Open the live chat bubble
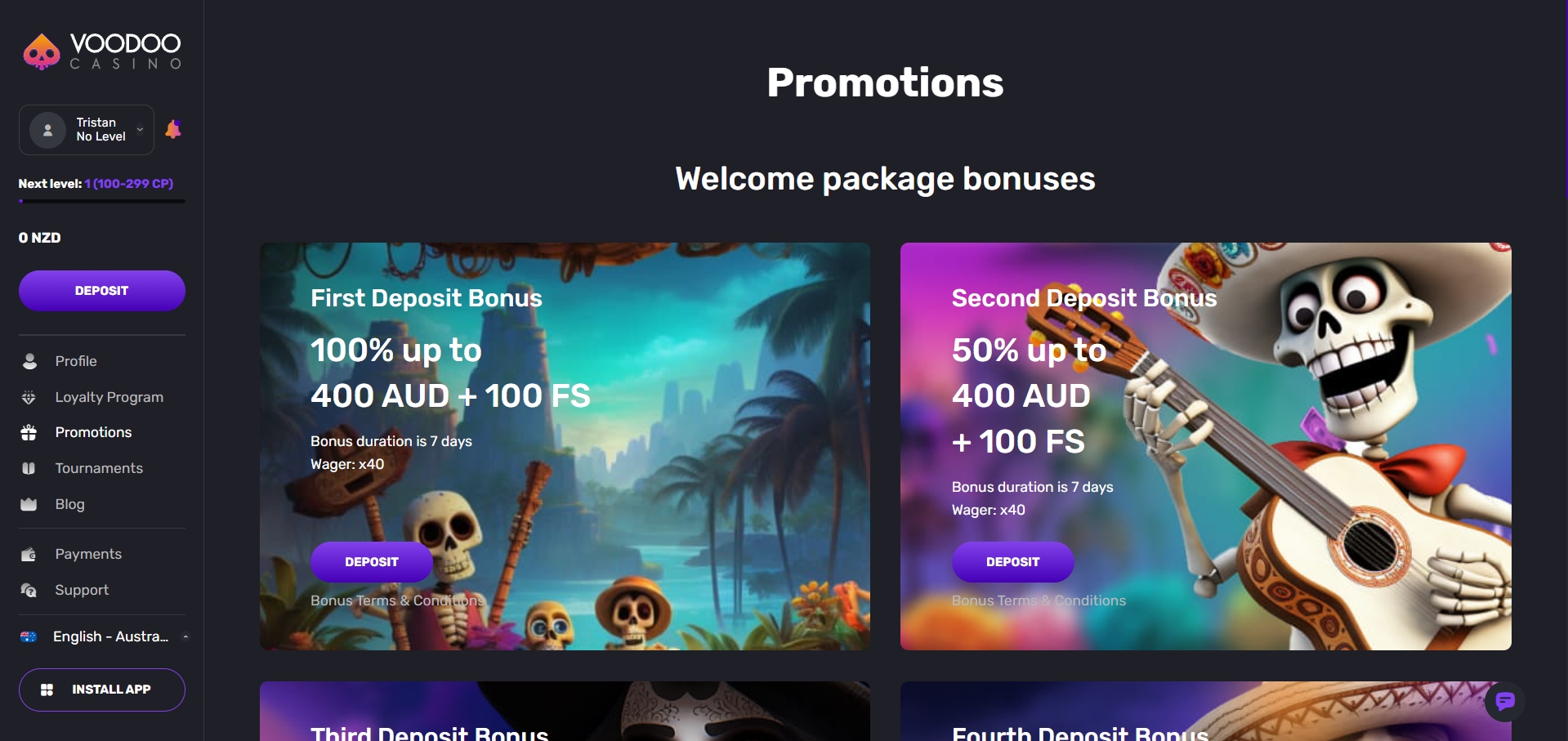Viewport: 1568px width, 741px height. click(1505, 701)
